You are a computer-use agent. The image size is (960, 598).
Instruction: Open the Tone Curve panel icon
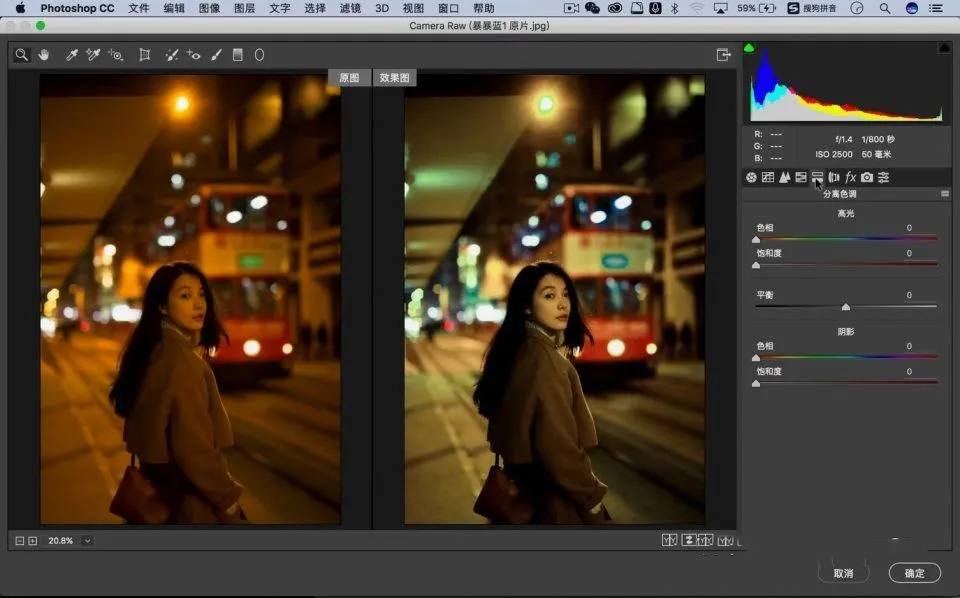[768, 177]
